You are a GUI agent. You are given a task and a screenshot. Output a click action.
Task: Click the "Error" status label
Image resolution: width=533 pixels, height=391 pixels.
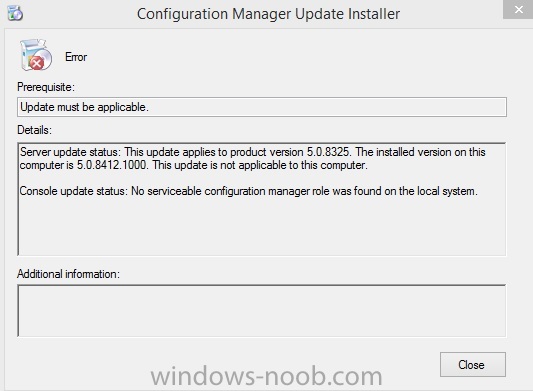[76, 57]
